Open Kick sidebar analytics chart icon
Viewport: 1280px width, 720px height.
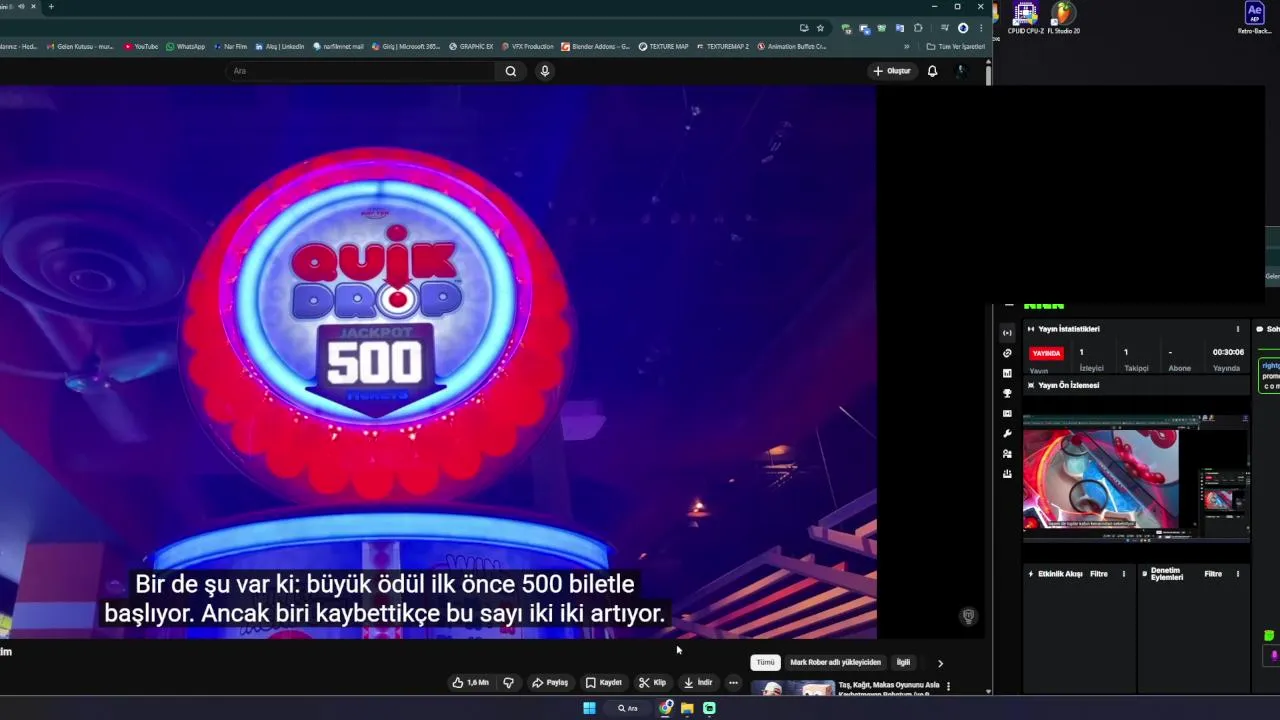(1007, 373)
